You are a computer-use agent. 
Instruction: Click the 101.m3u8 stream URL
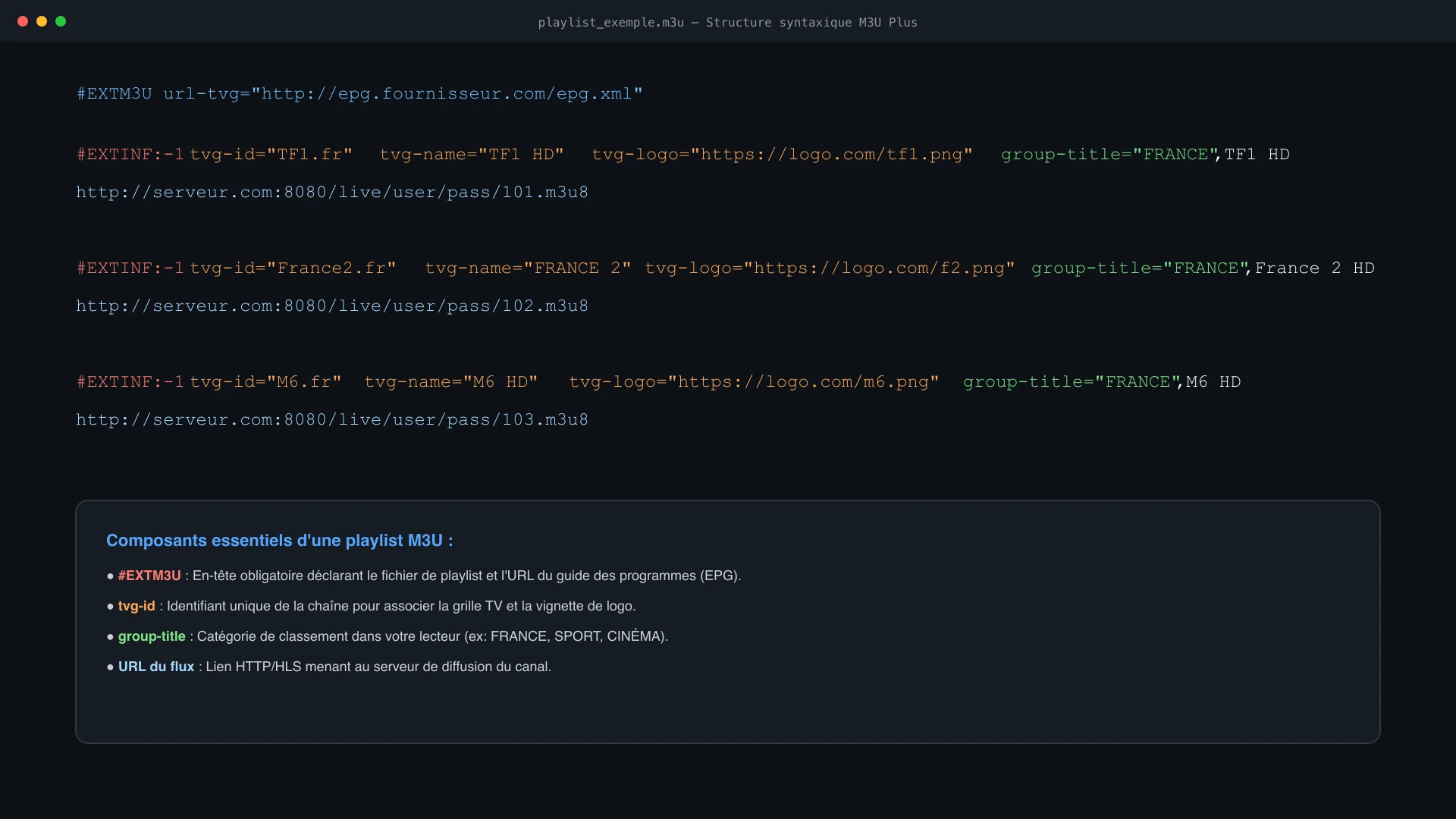332,193
